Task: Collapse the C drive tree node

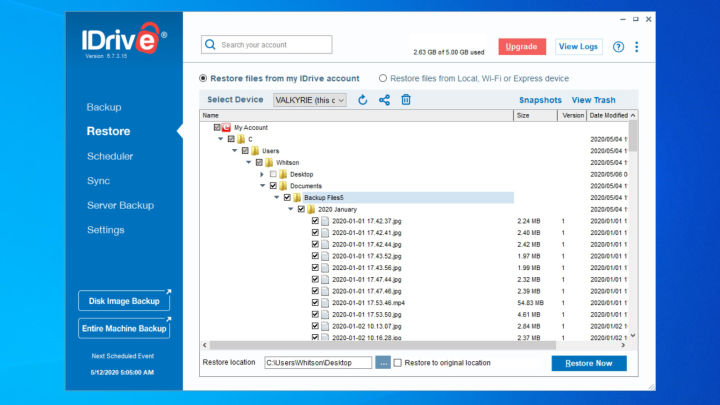Action: 220,139
